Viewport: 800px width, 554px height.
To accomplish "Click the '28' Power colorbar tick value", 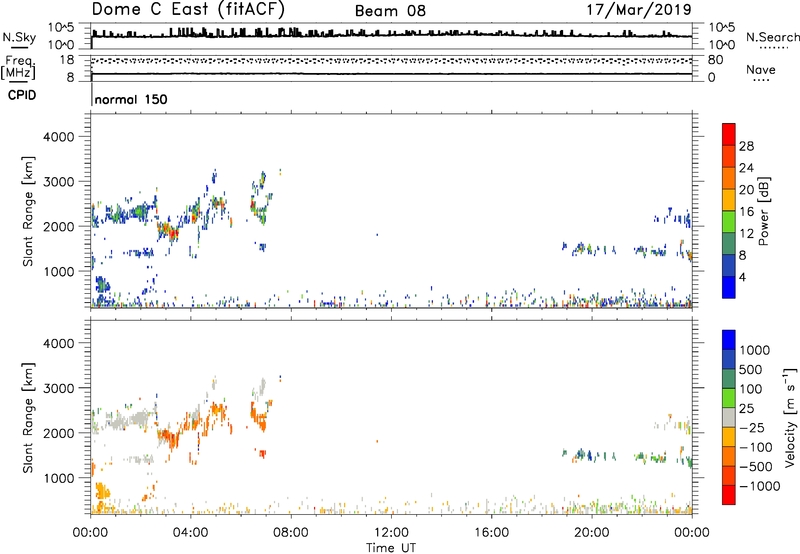I will click(x=746, y=146).
